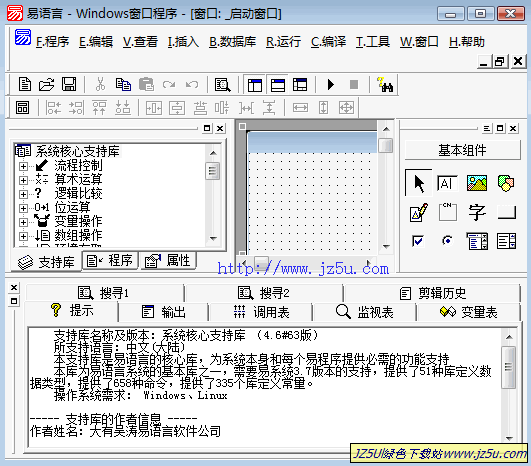The height and width of the screenshot is (466, 531).
Task: Open the C.编译 menu
Action: 328,42
